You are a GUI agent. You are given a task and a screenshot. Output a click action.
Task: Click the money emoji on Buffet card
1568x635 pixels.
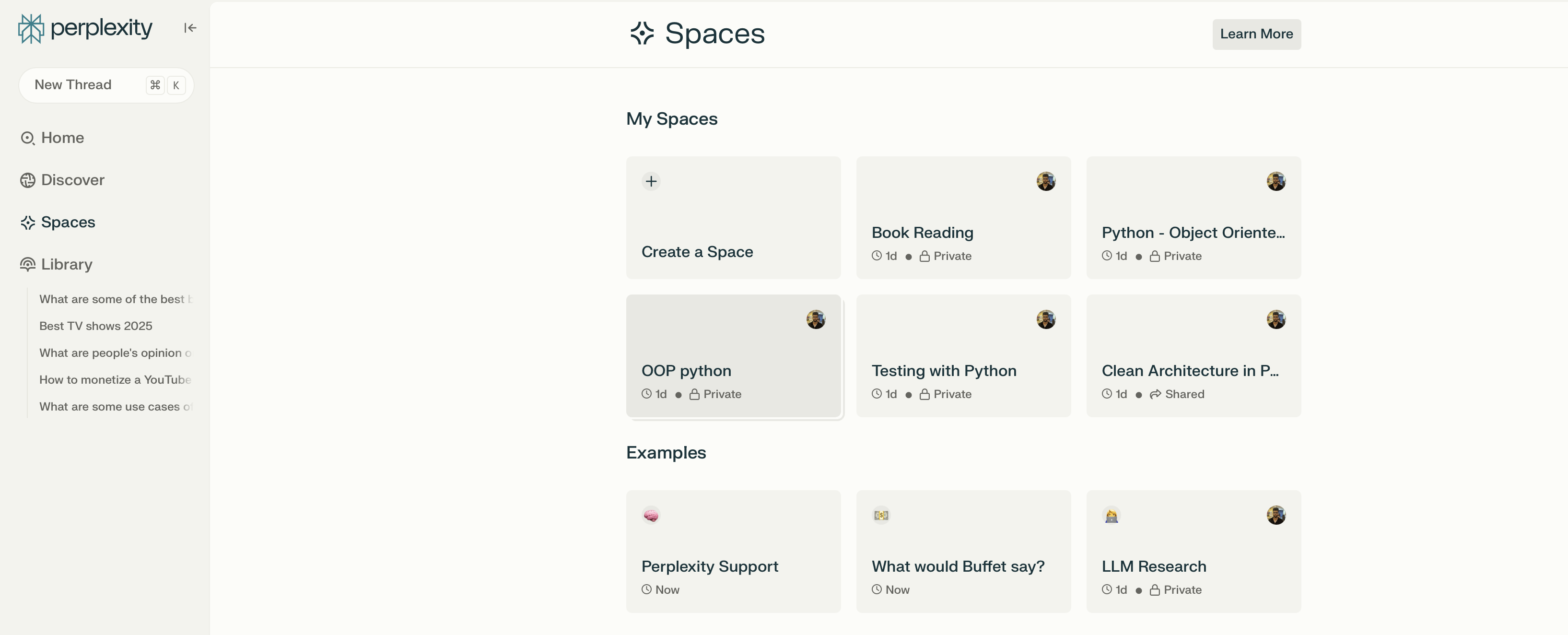(881, 516)
